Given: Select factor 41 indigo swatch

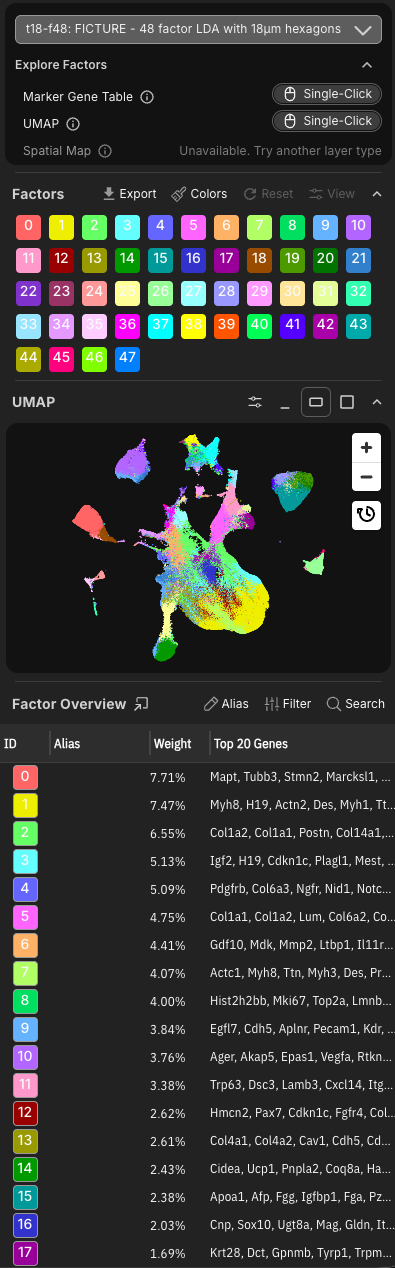Looking at the screenshot, I should (x=293, y=325).
